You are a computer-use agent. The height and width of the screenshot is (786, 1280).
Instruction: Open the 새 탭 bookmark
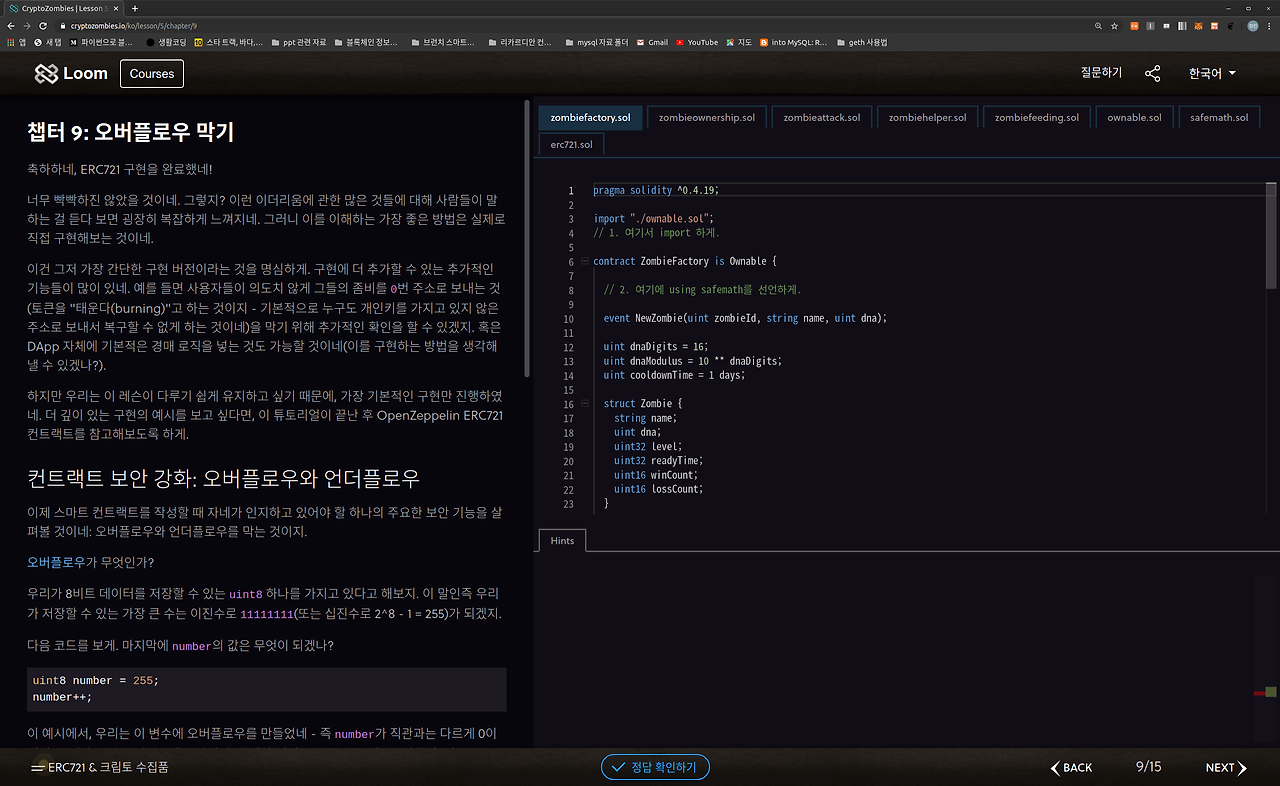48,42
